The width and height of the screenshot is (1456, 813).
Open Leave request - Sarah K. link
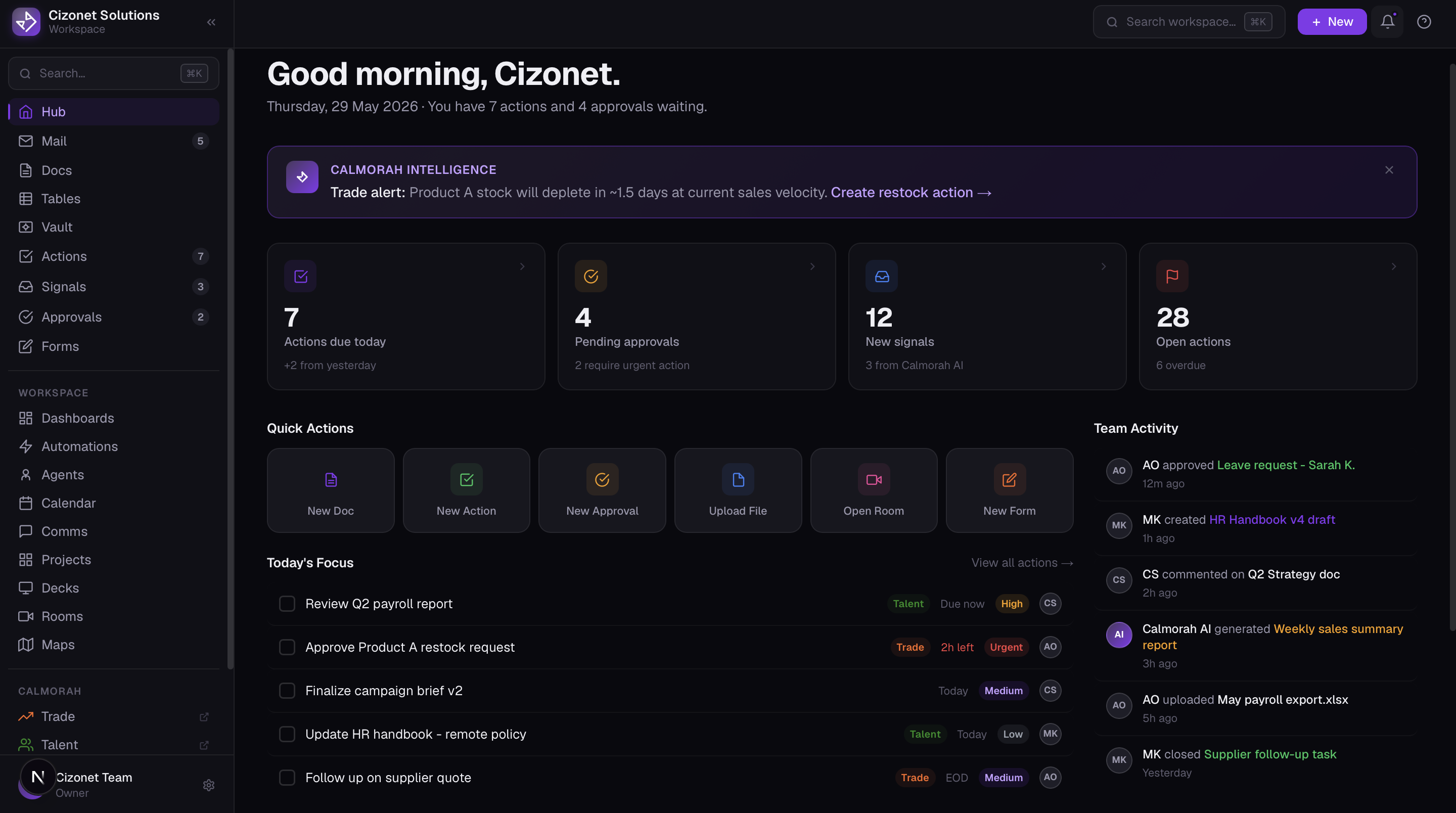[1286, 465]
